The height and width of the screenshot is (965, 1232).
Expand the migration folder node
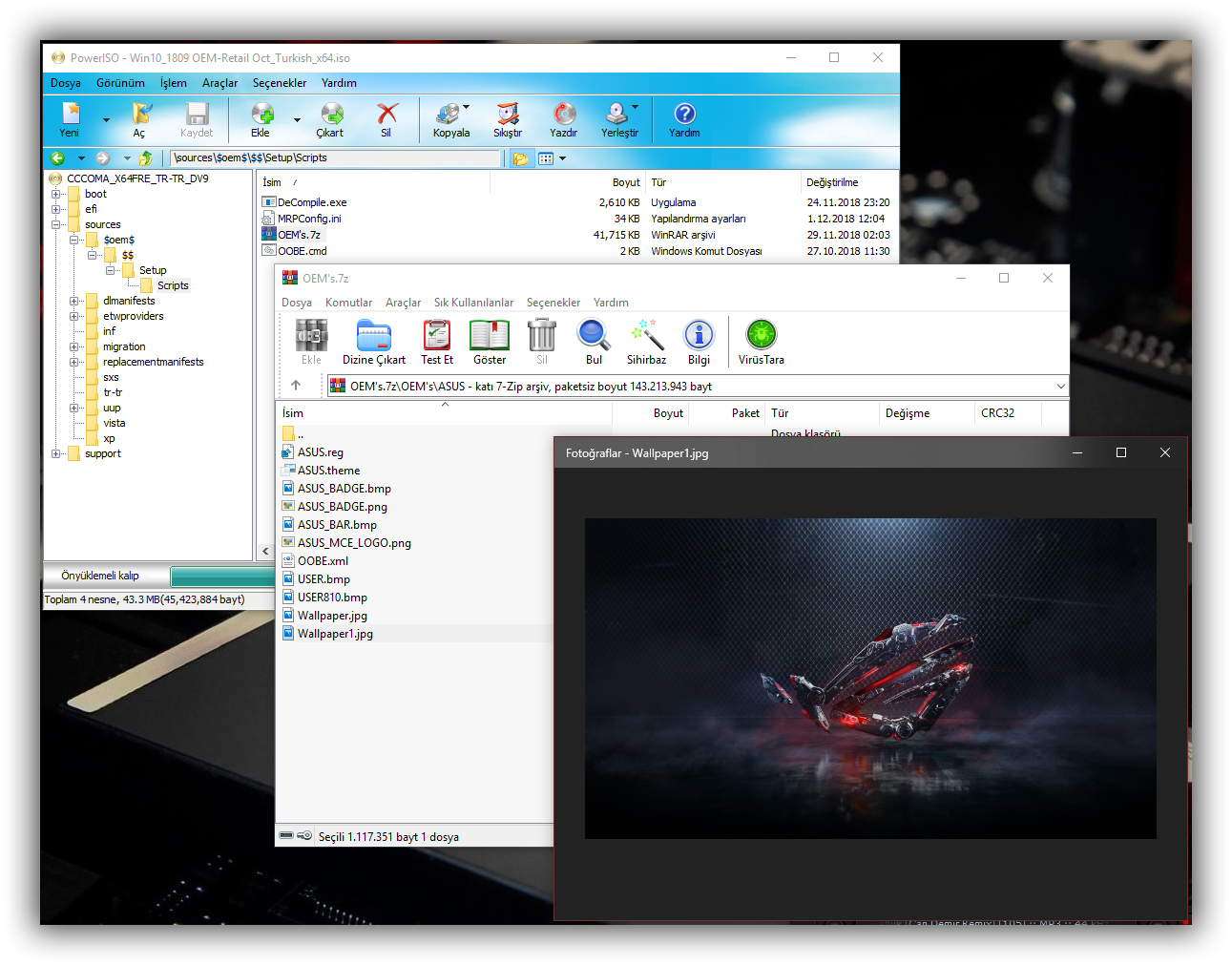pos(74,346)
